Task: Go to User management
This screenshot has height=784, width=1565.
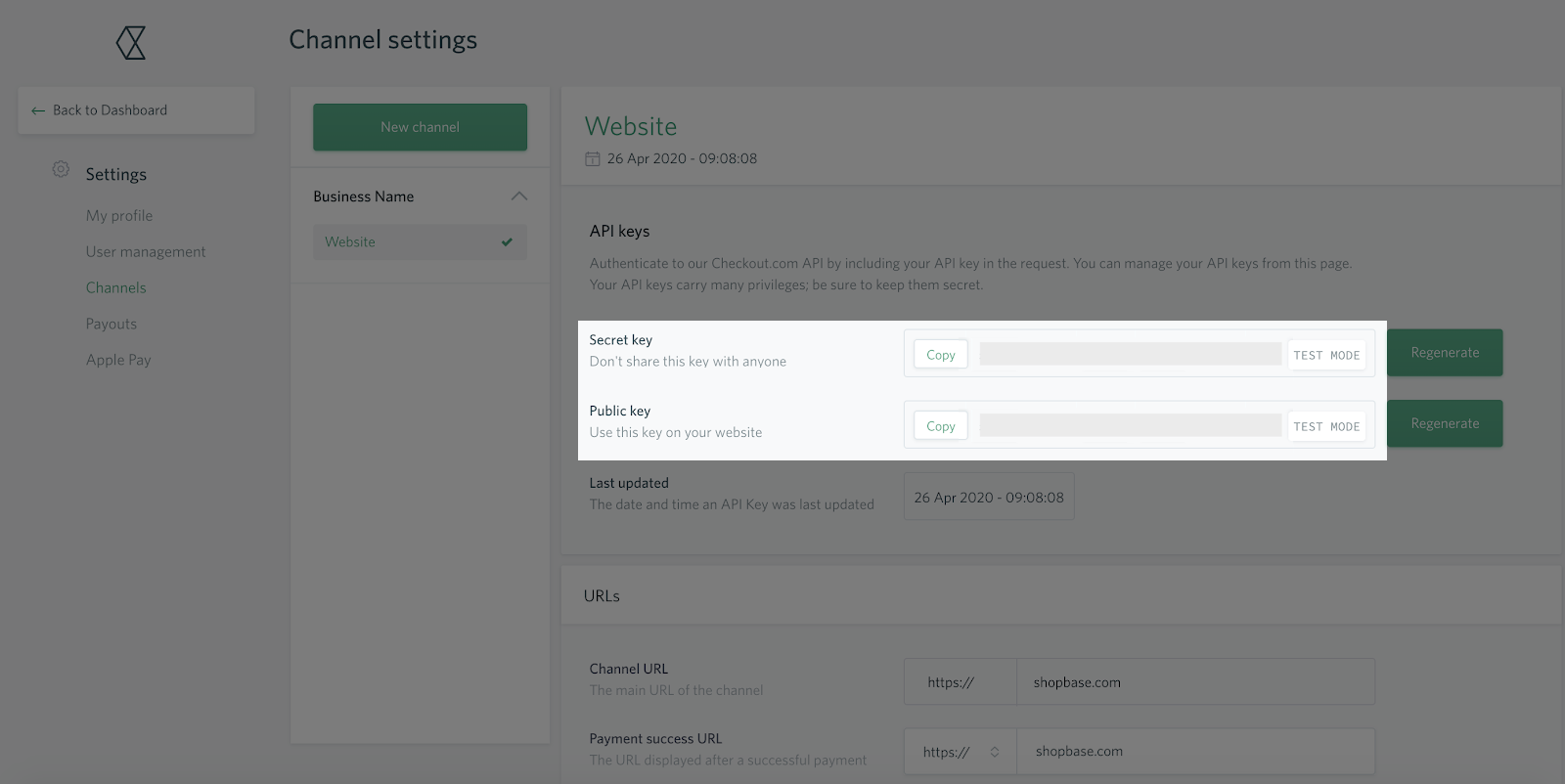Action: point(146,252)
